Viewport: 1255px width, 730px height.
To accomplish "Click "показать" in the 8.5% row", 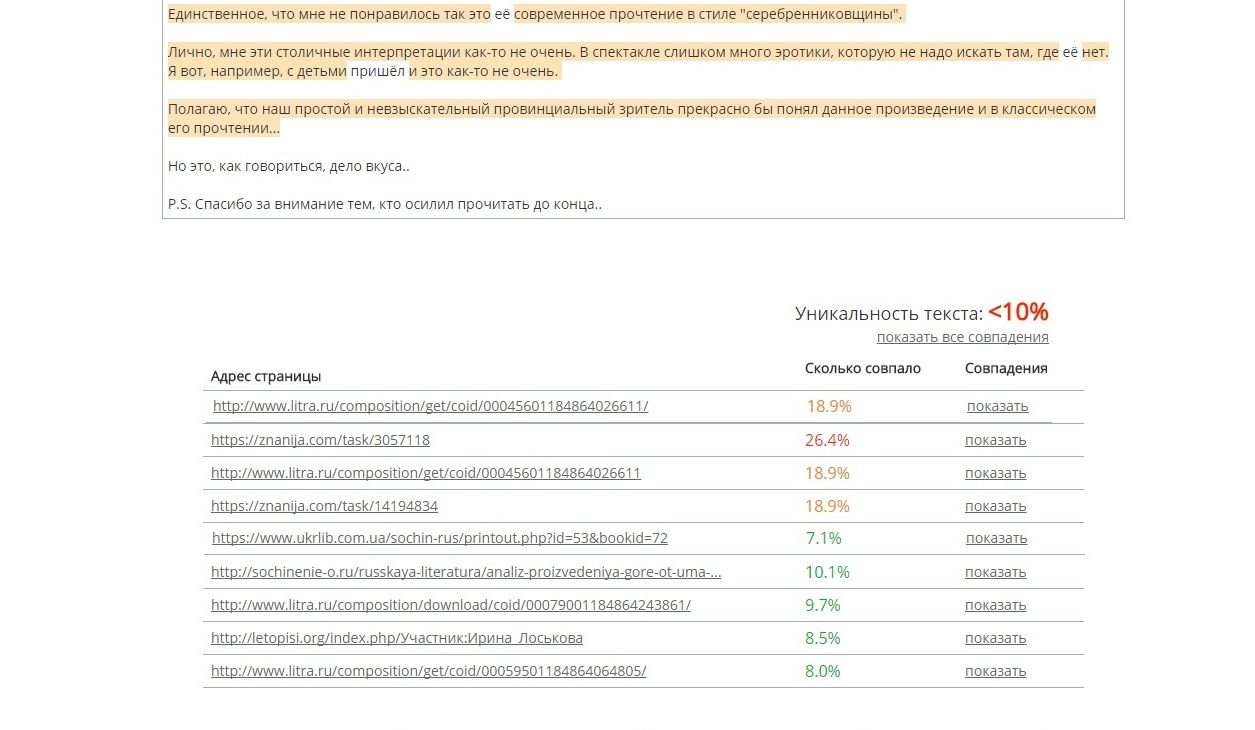I will coord(995,638).
